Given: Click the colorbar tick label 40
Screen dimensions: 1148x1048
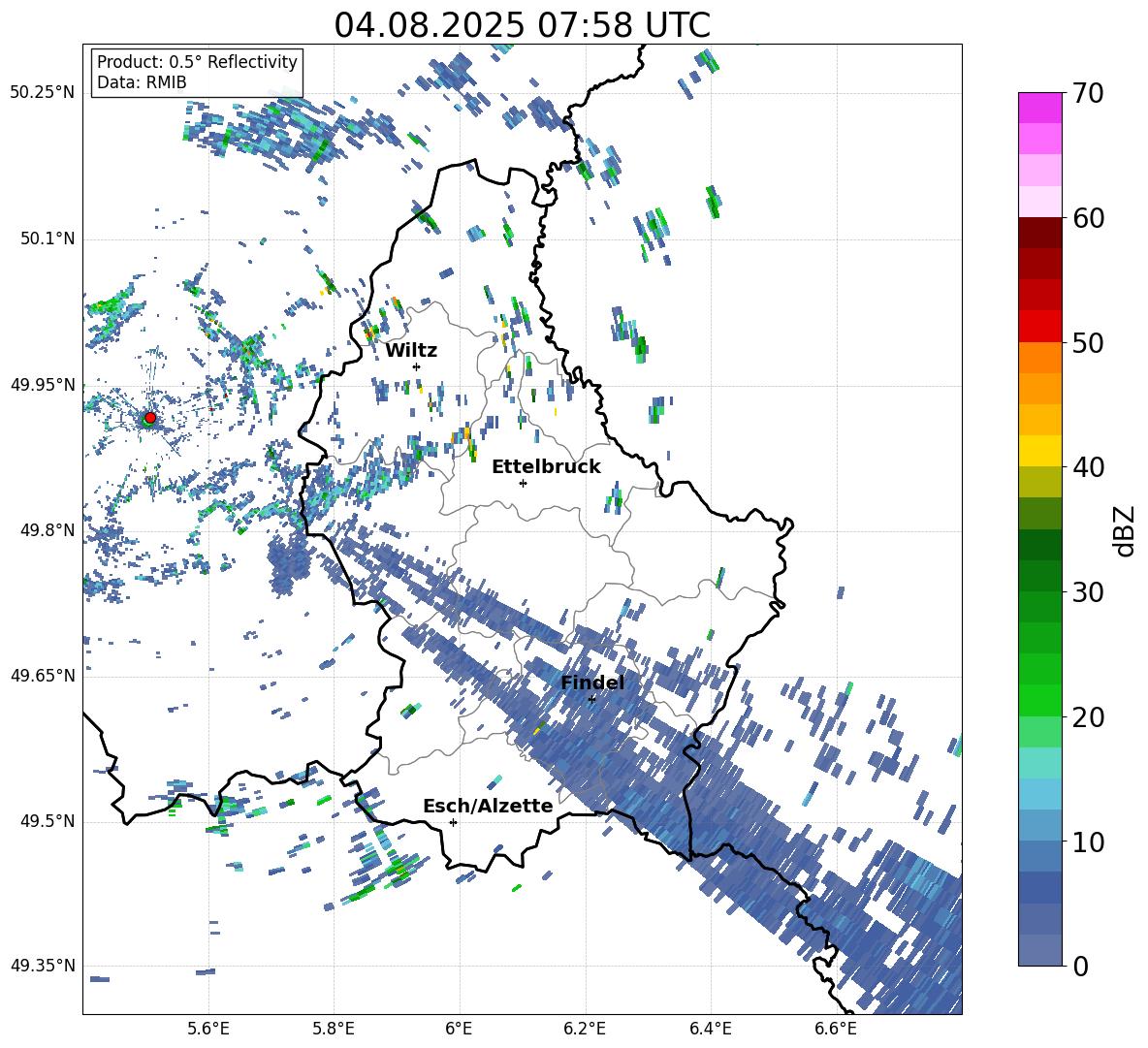Looking at the screenshot, I should pyautogui.click(x=1088, y=467).
